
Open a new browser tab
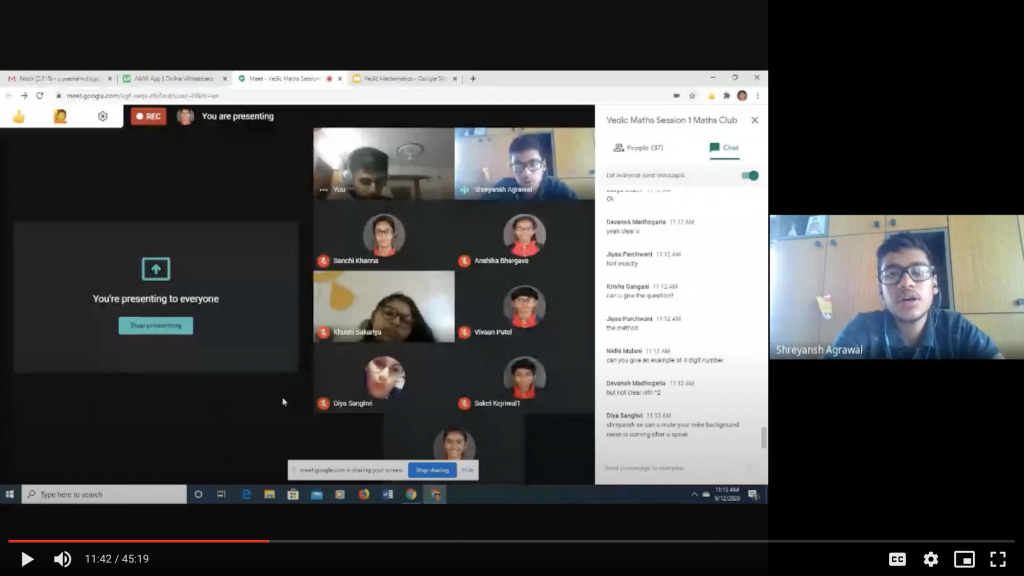tap(473, 78)
